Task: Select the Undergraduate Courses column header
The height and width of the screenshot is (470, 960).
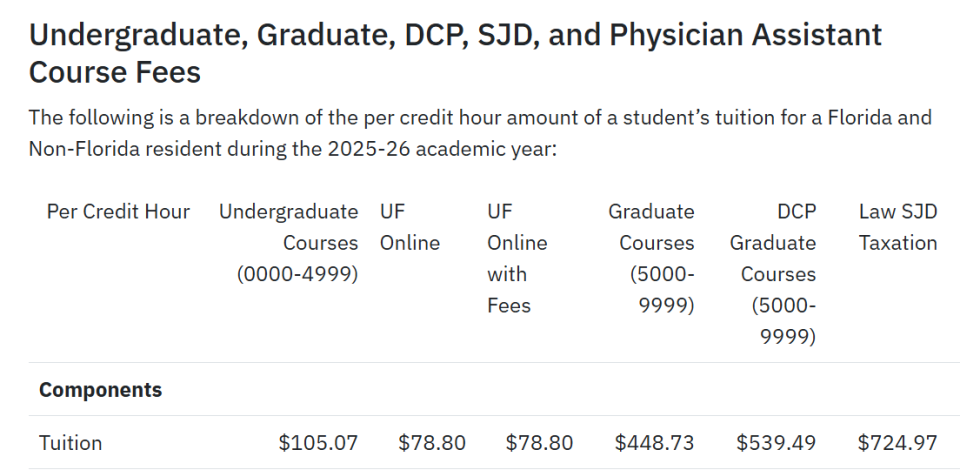Action: [x=288, y=242]
